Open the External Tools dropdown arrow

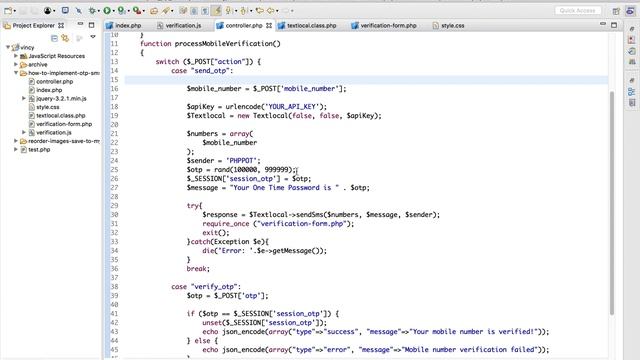[x=144, y=11]
